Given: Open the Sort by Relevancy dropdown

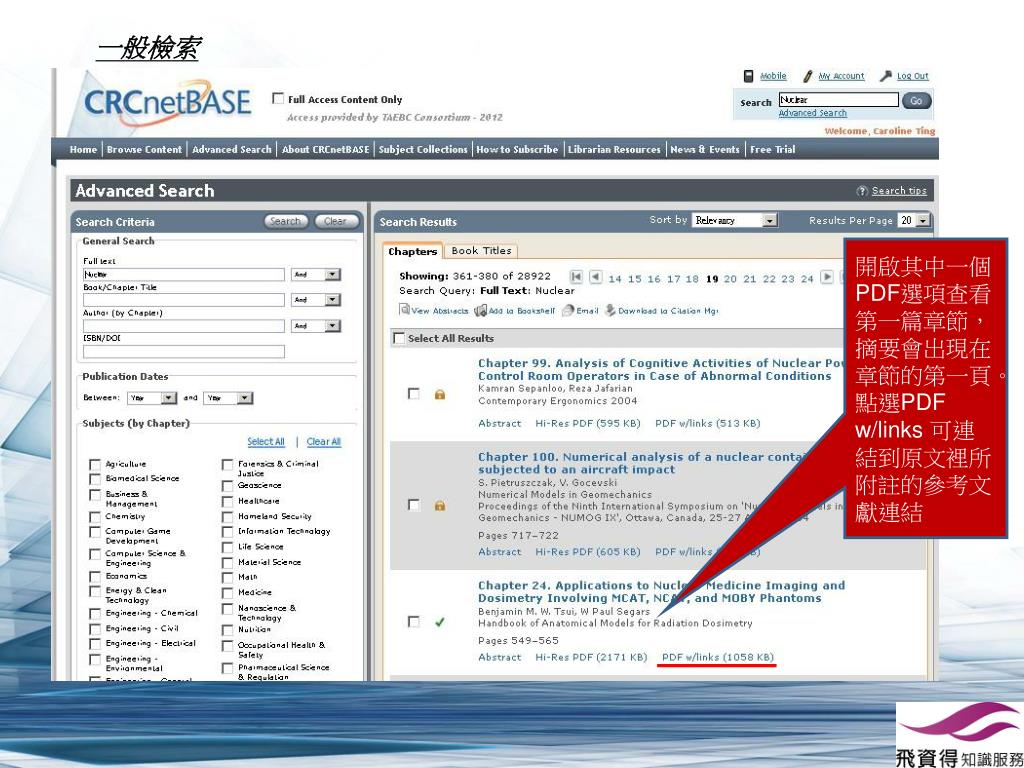Looking at the screenshot, I should click(x=735, y=221).
